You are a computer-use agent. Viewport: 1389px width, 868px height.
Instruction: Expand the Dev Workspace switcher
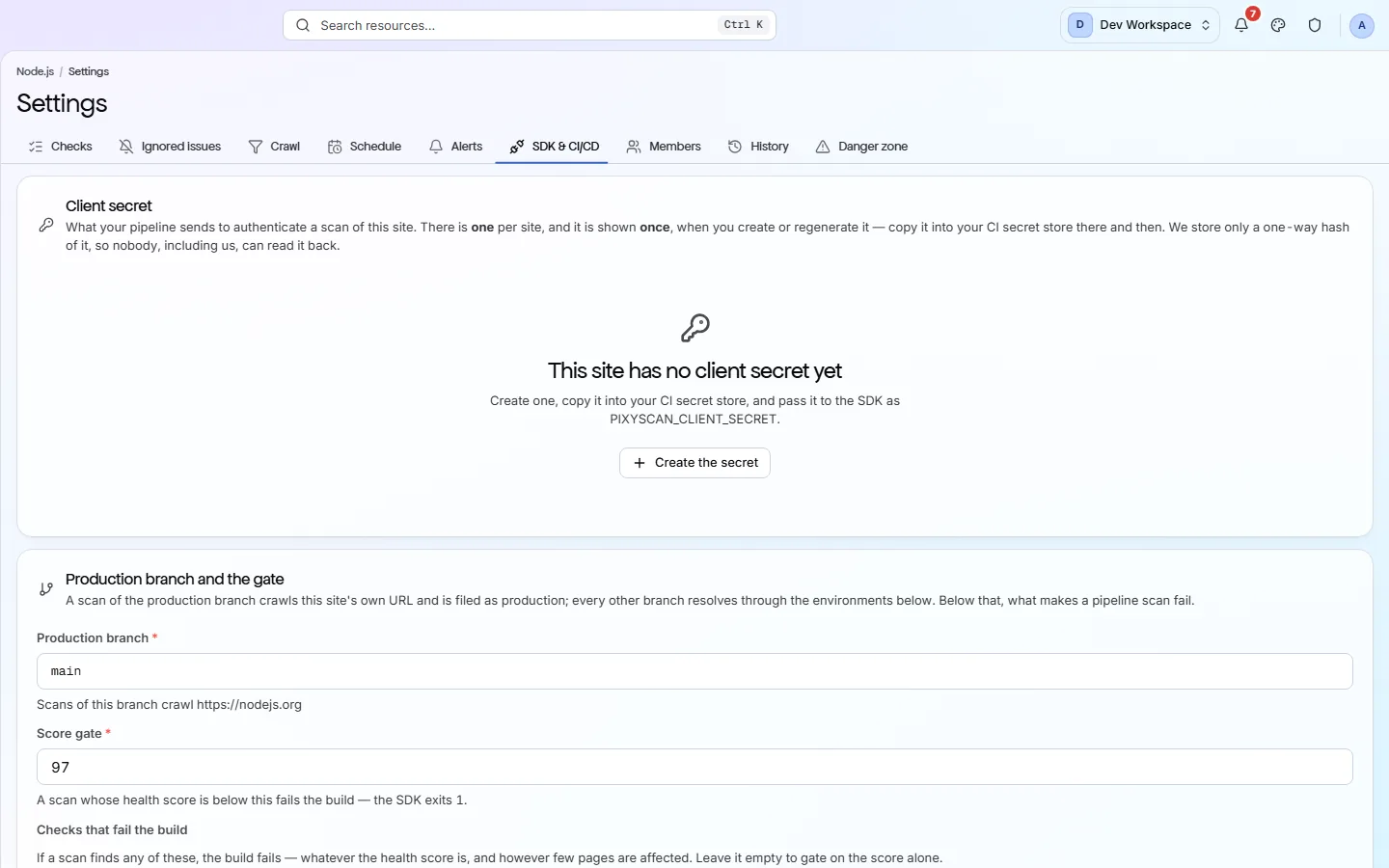pyautogui.click(x=1140, y=25)
